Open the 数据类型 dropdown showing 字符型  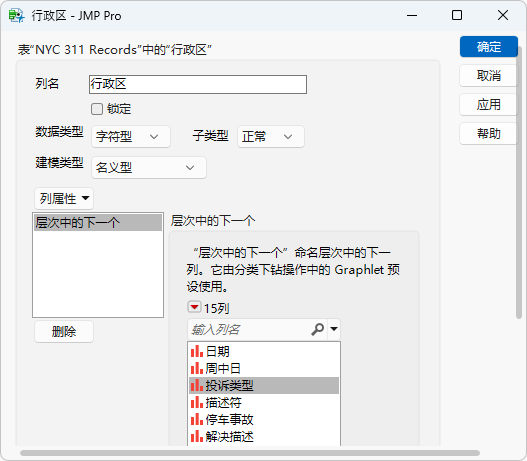click(x=131, y=136)
